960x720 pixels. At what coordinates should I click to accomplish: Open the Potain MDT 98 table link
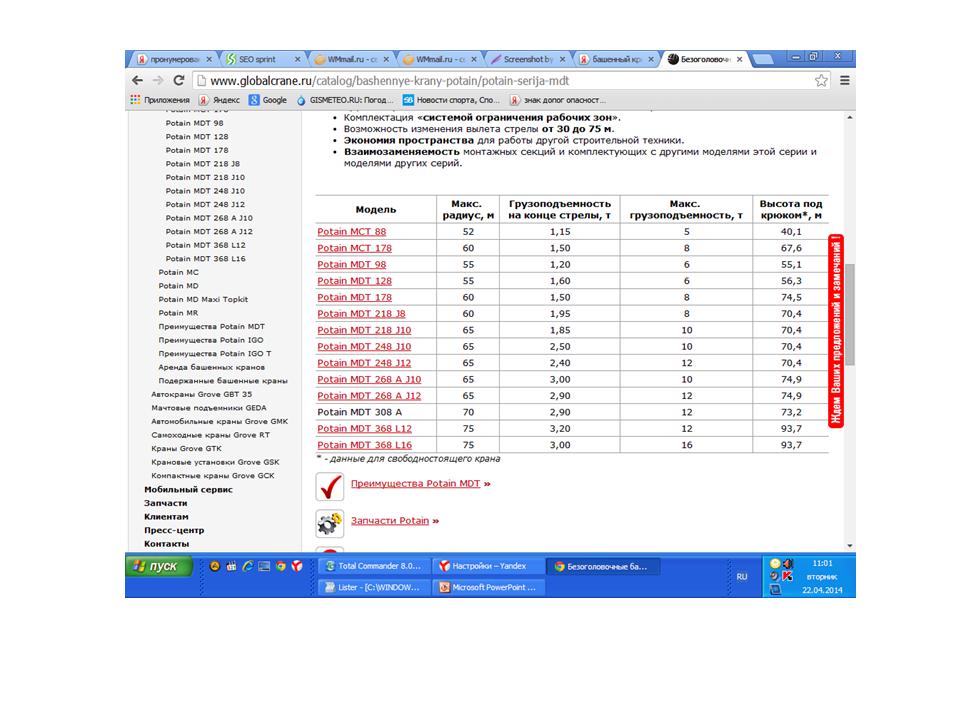coord(351,264)
